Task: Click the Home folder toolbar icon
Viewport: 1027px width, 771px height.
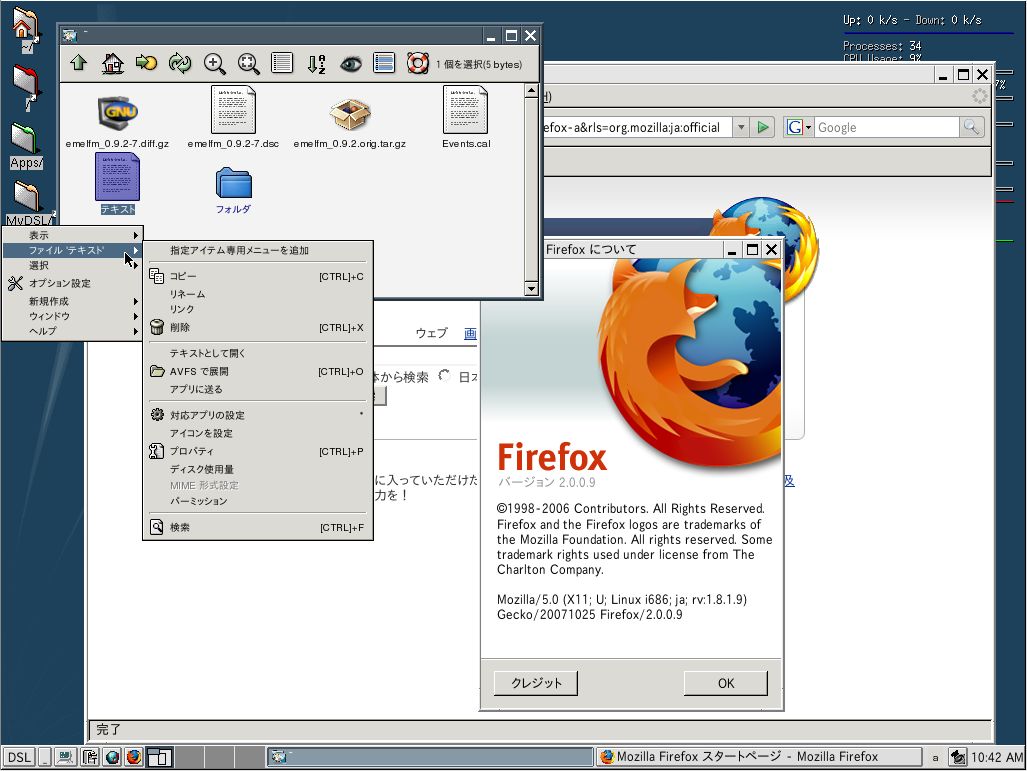Action: [x=113, y=64]
